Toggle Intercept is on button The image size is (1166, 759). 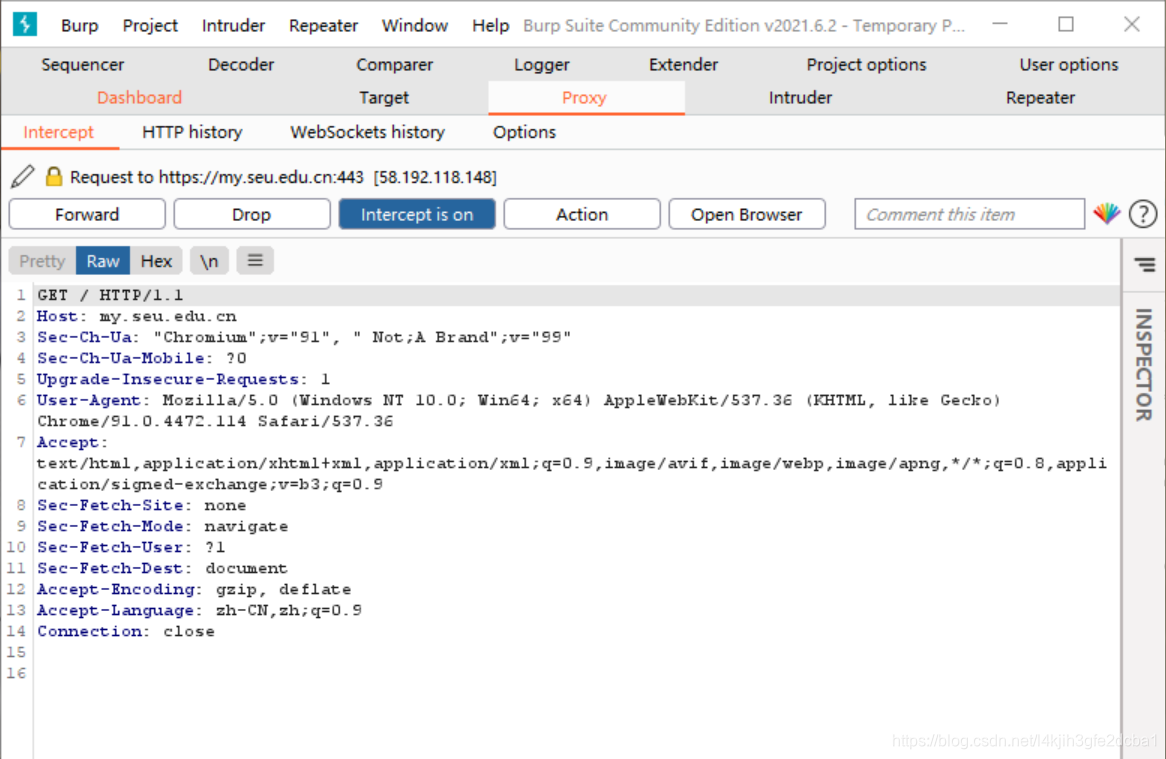point(416,214)
